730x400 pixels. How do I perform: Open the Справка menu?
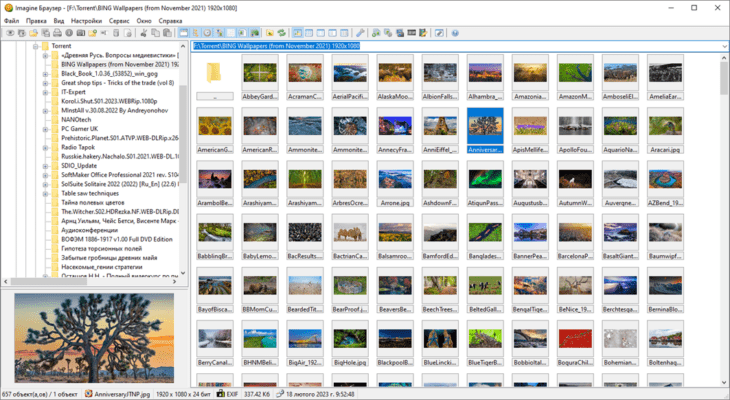point(170,20)
